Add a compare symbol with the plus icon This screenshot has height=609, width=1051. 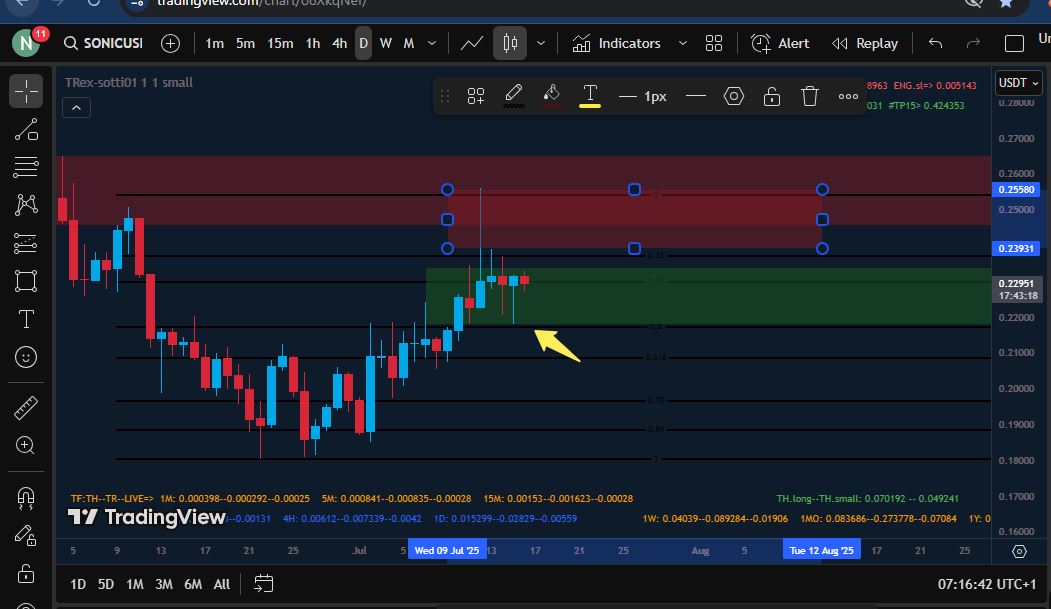coord(170,44)
